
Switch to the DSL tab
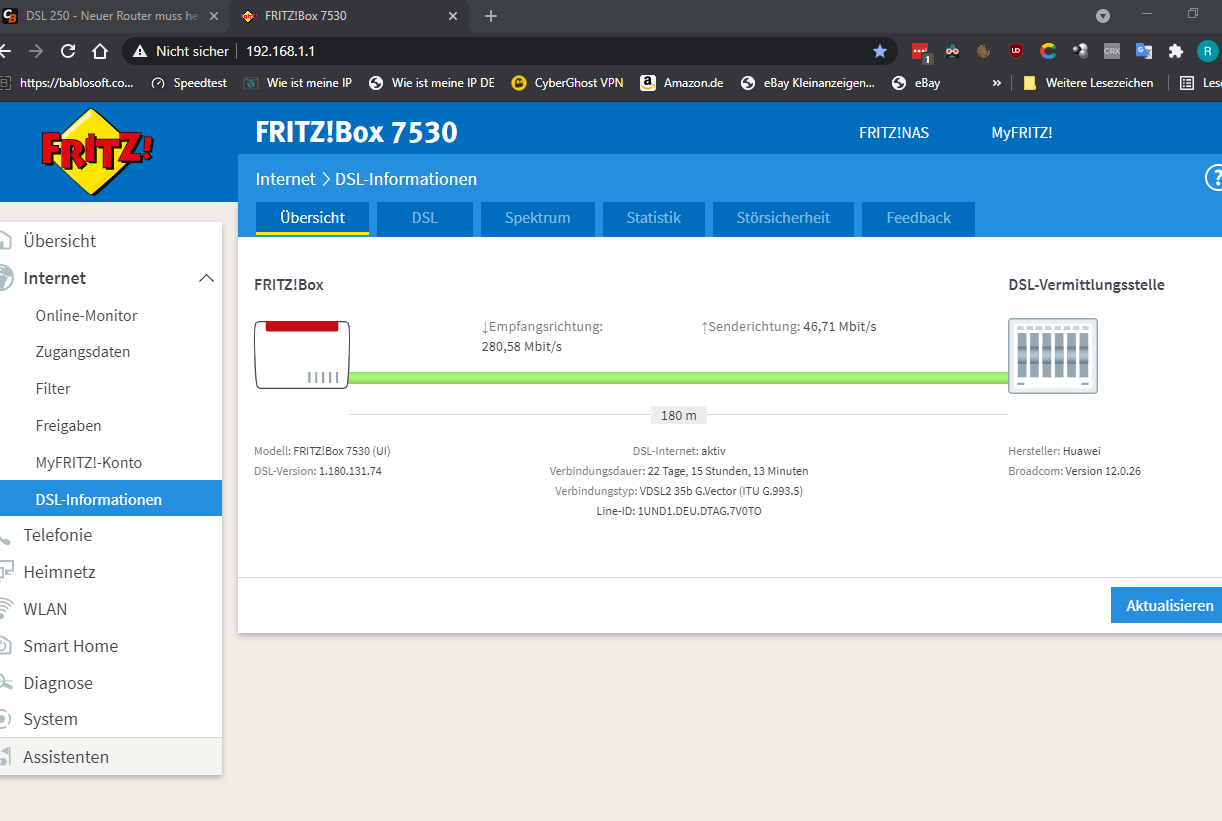[425, 218]
